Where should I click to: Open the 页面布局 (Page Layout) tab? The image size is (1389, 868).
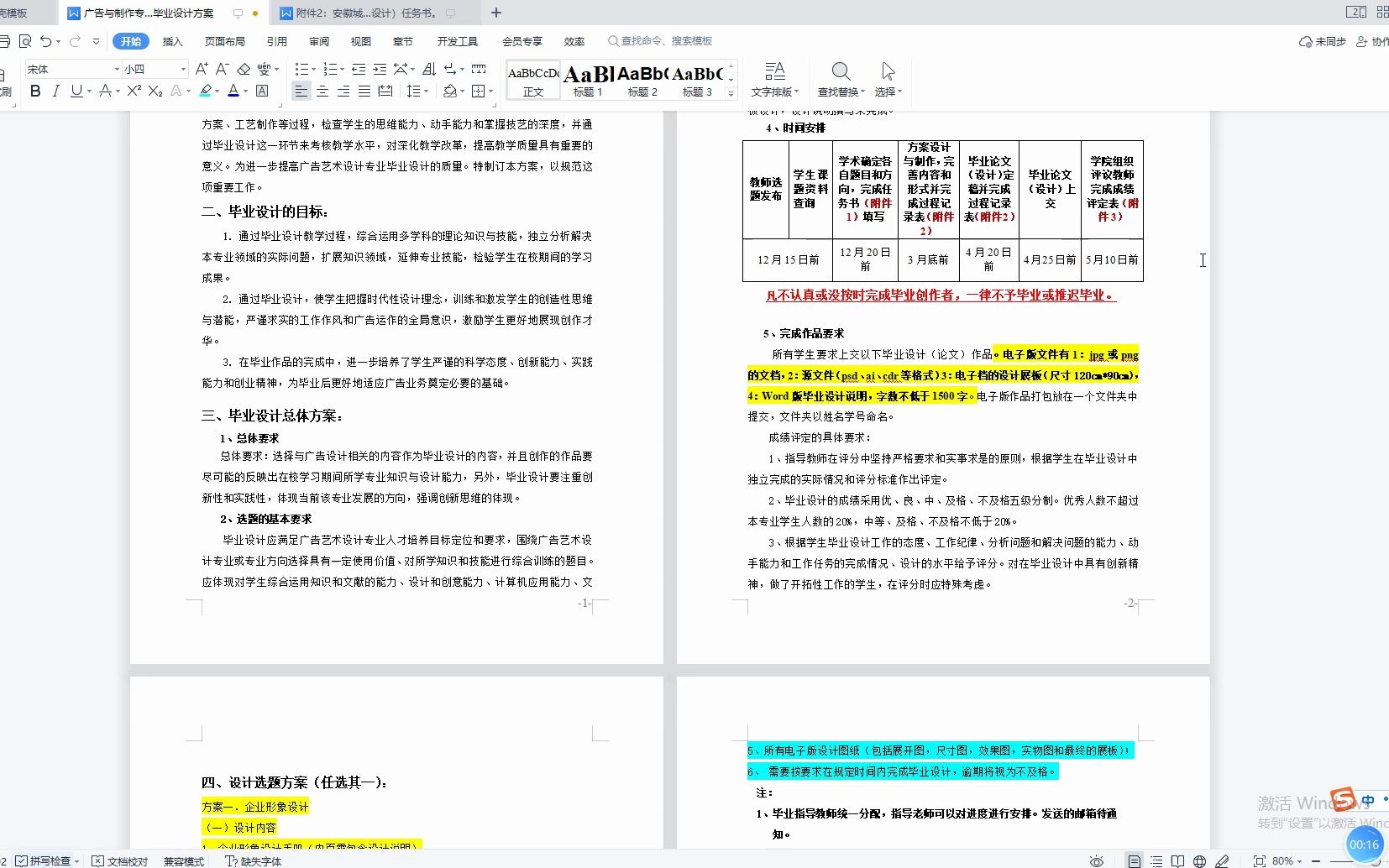[224, 41]
